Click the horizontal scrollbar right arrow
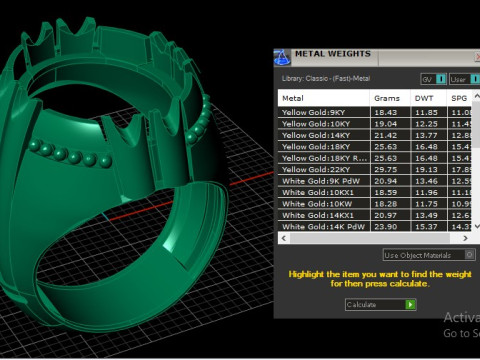Viewport: 480px width, 360px height. tap(465, 238)
